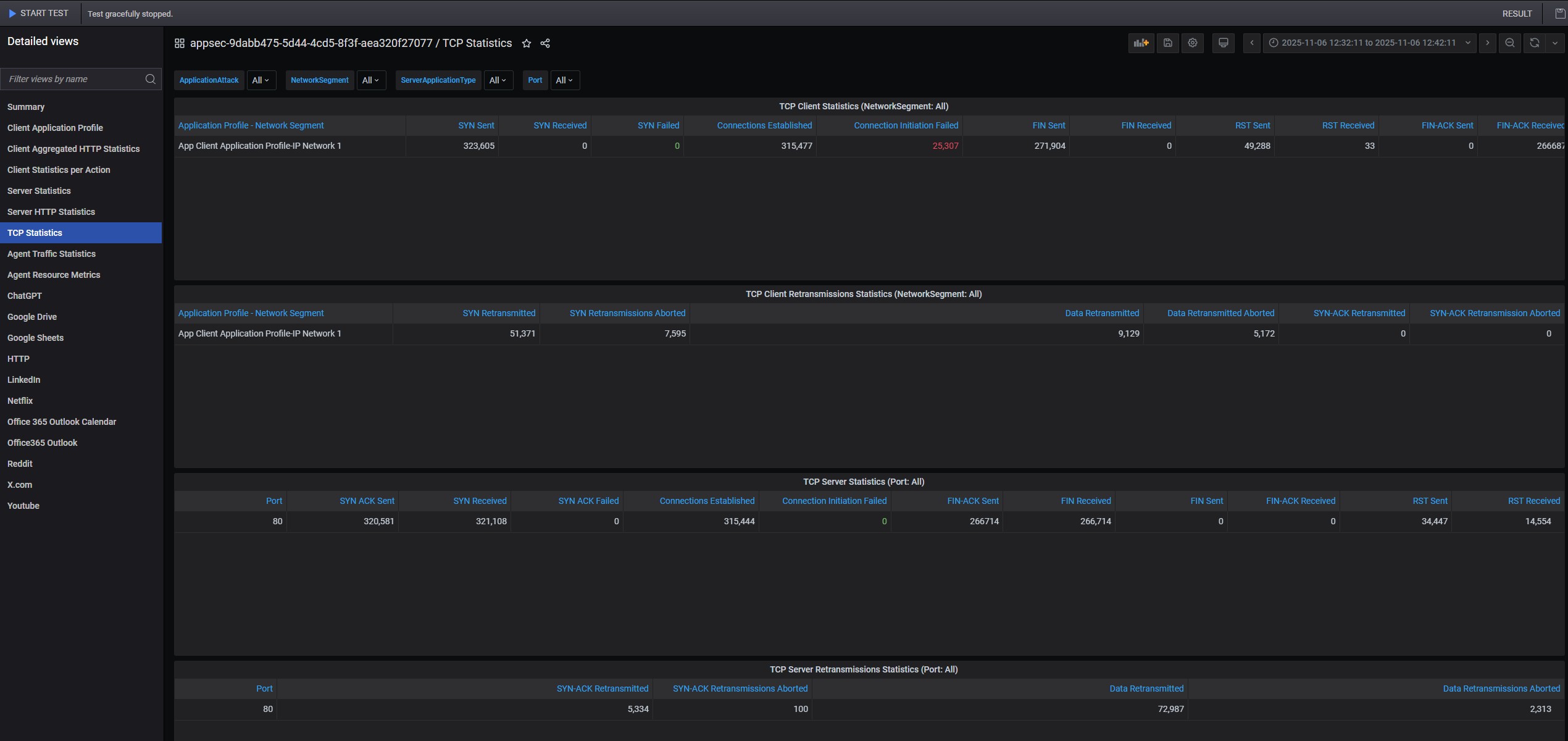
Task: Shift time range forward
Action: pos(1487,43)
